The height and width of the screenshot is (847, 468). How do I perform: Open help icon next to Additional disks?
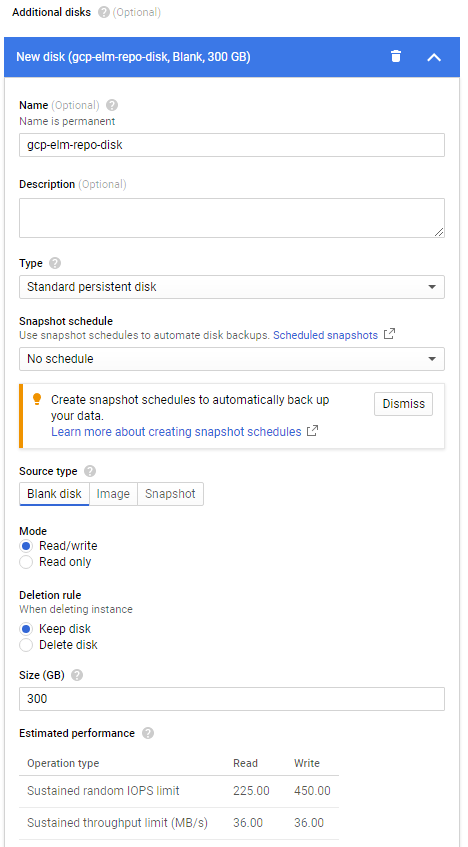click(x=104, y=12)
